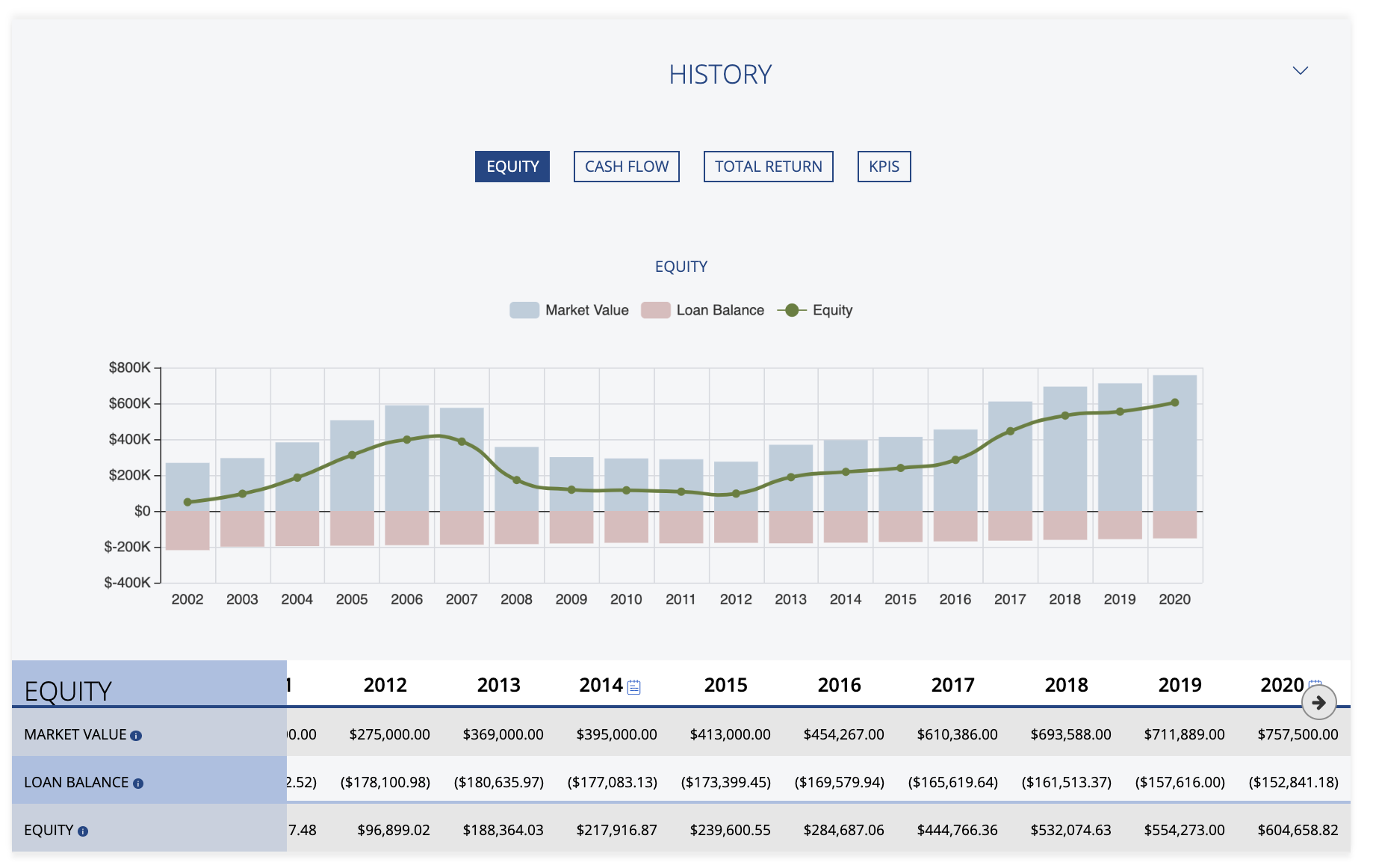Click the pink Loan Balance color swatch
1373x868 pixels.
click(657, 309)
